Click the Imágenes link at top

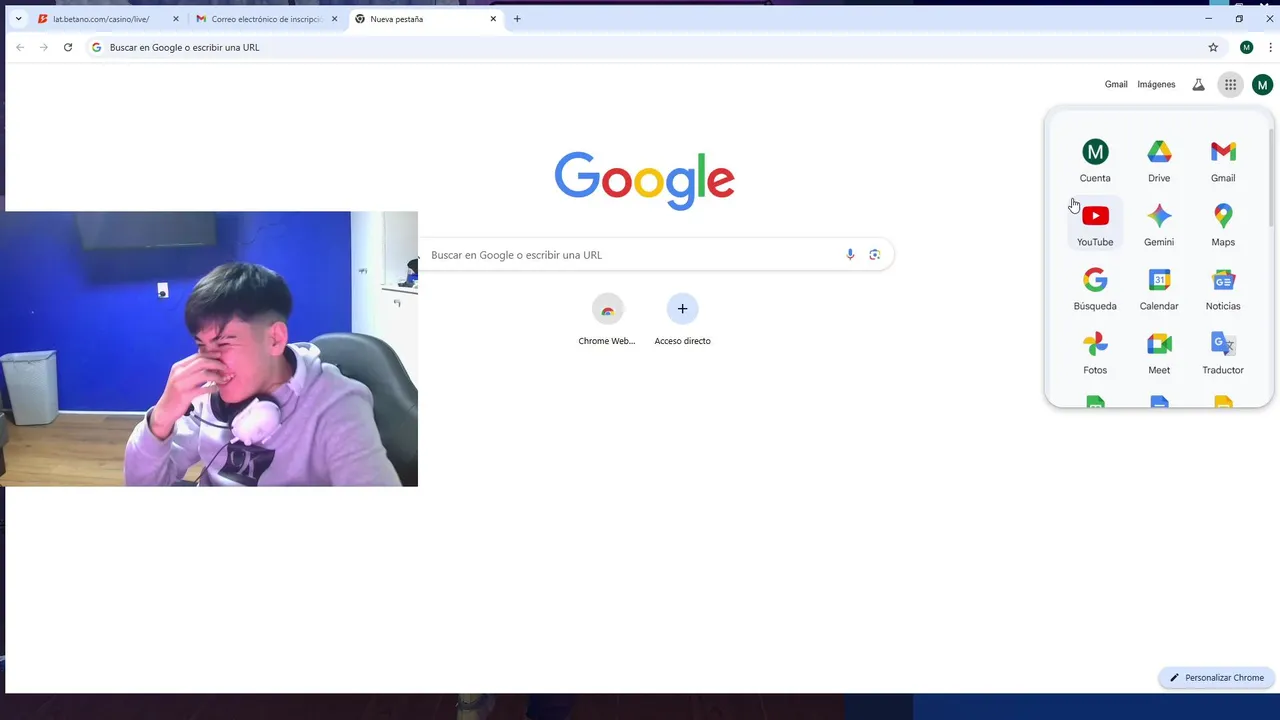pos(1156,85)
